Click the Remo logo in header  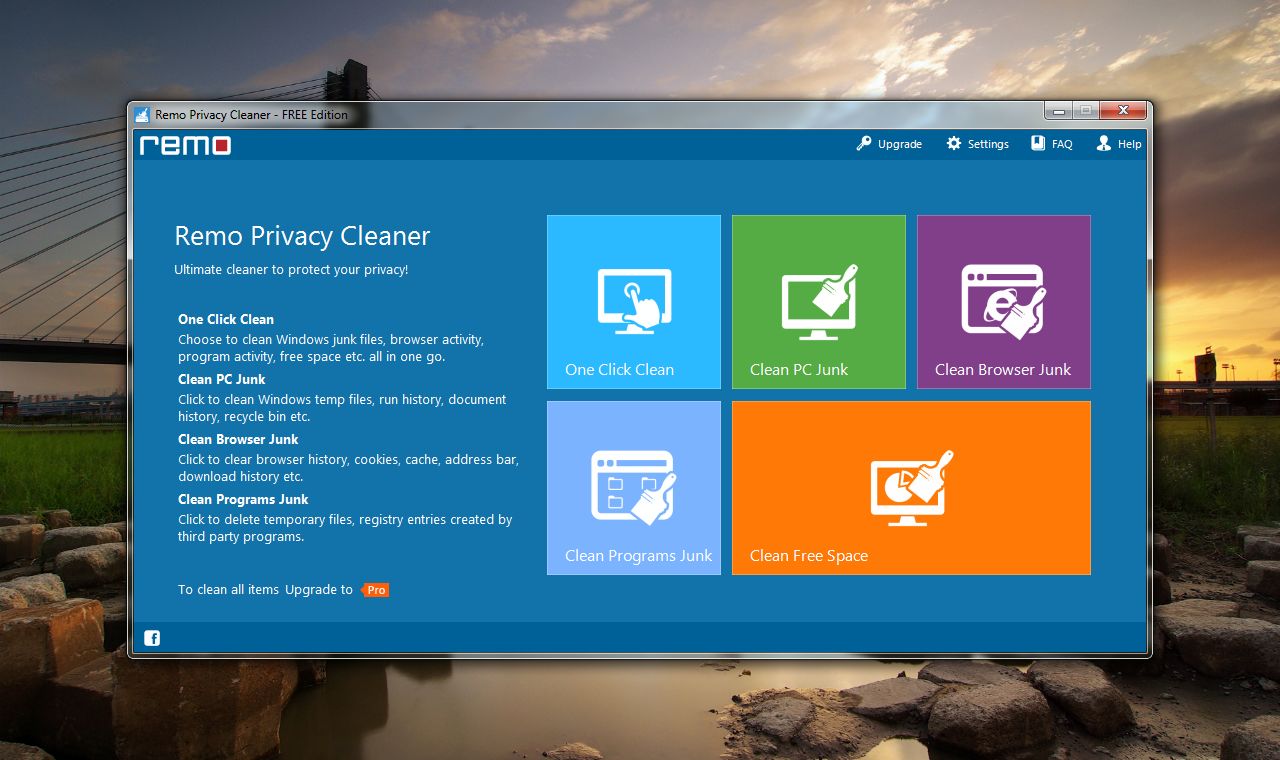coord(185,145)
